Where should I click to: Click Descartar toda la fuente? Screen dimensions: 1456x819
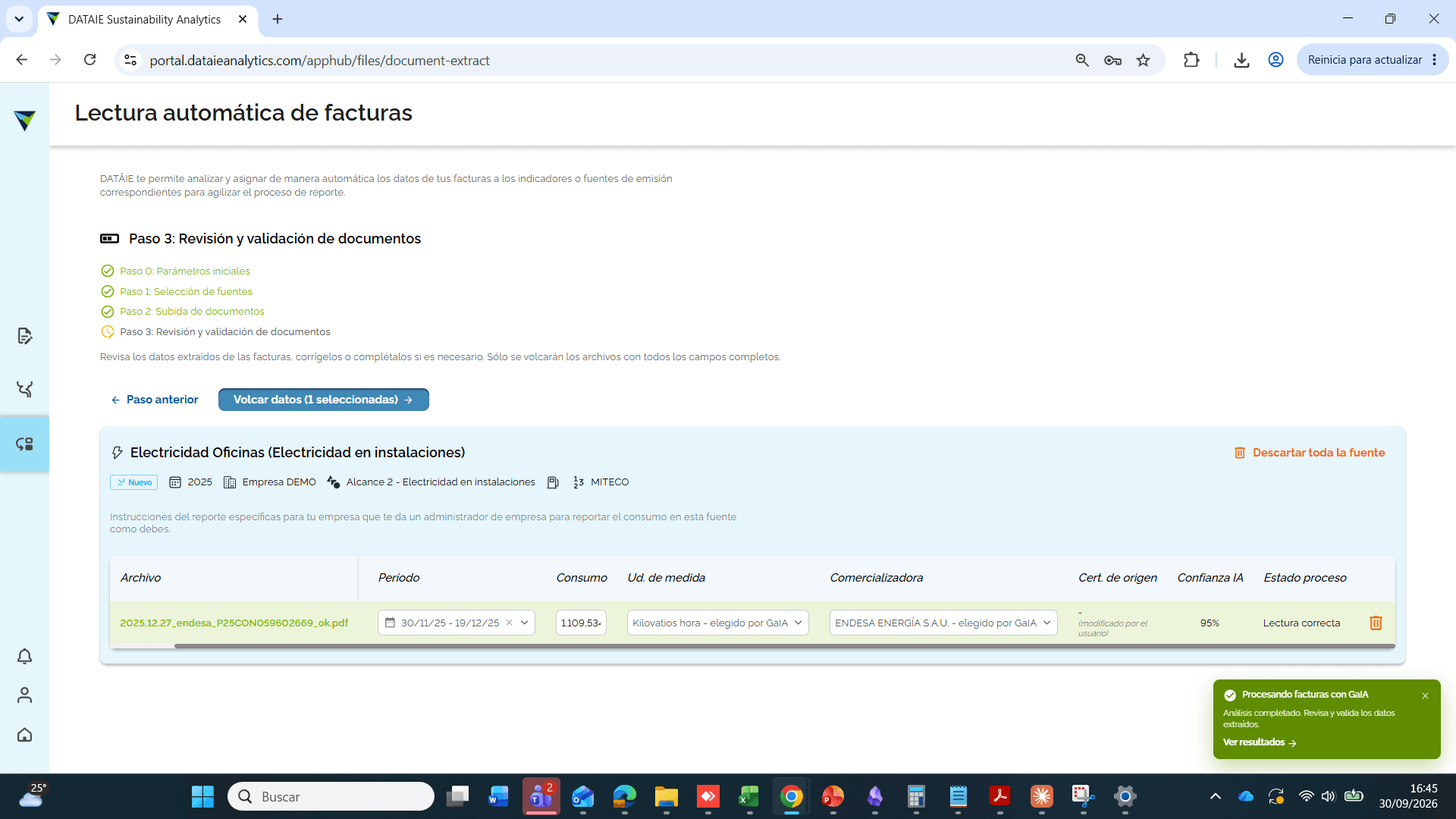1310,453
